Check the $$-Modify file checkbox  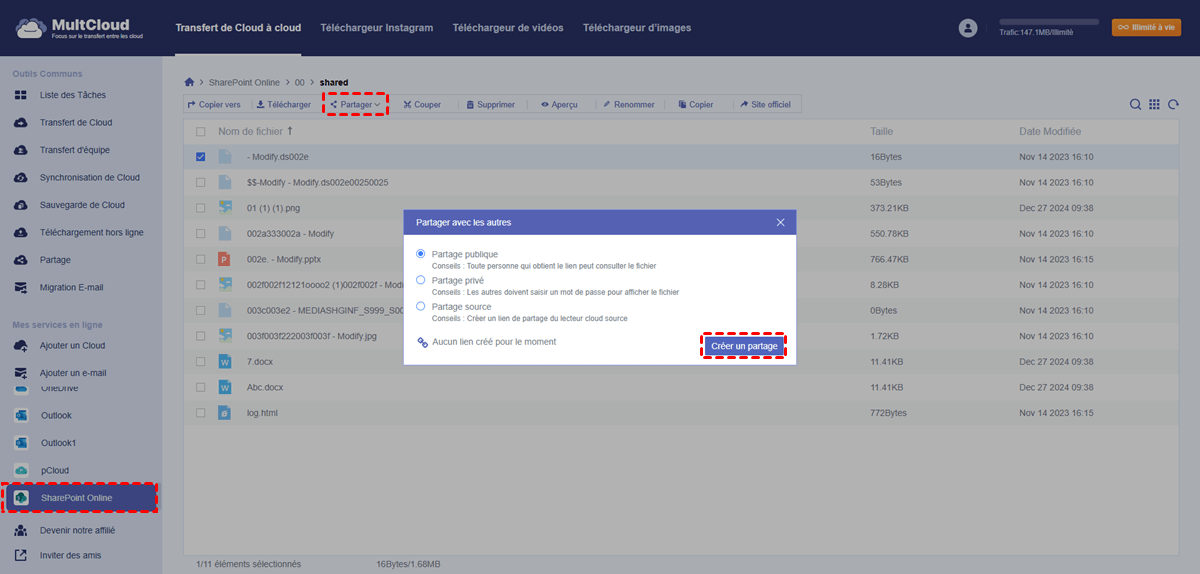(x=201, y=183)
